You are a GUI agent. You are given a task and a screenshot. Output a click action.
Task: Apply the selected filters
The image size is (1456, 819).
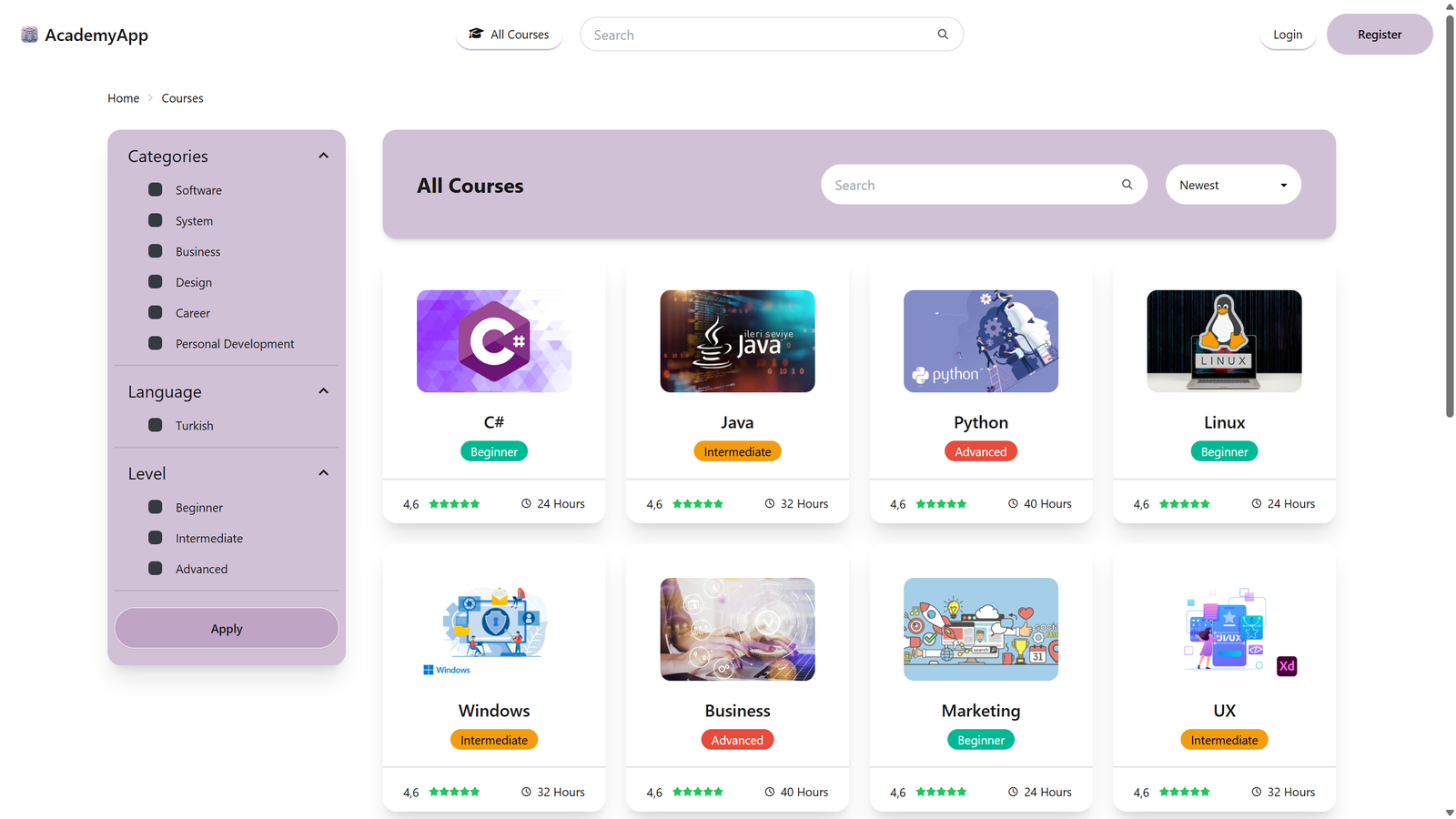coord(227,628)
